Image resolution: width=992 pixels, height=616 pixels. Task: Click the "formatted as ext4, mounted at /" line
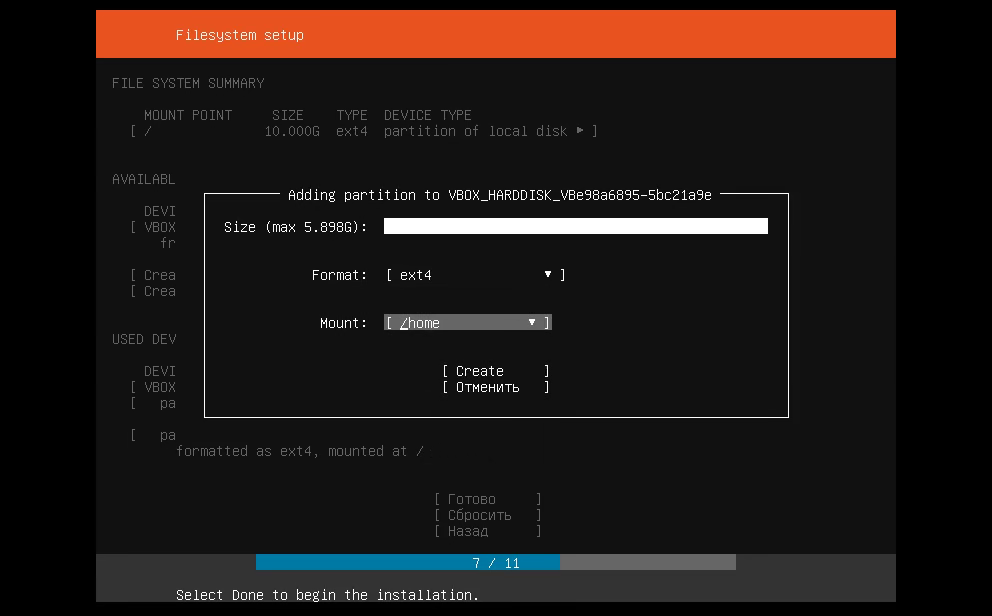(300, 451)
